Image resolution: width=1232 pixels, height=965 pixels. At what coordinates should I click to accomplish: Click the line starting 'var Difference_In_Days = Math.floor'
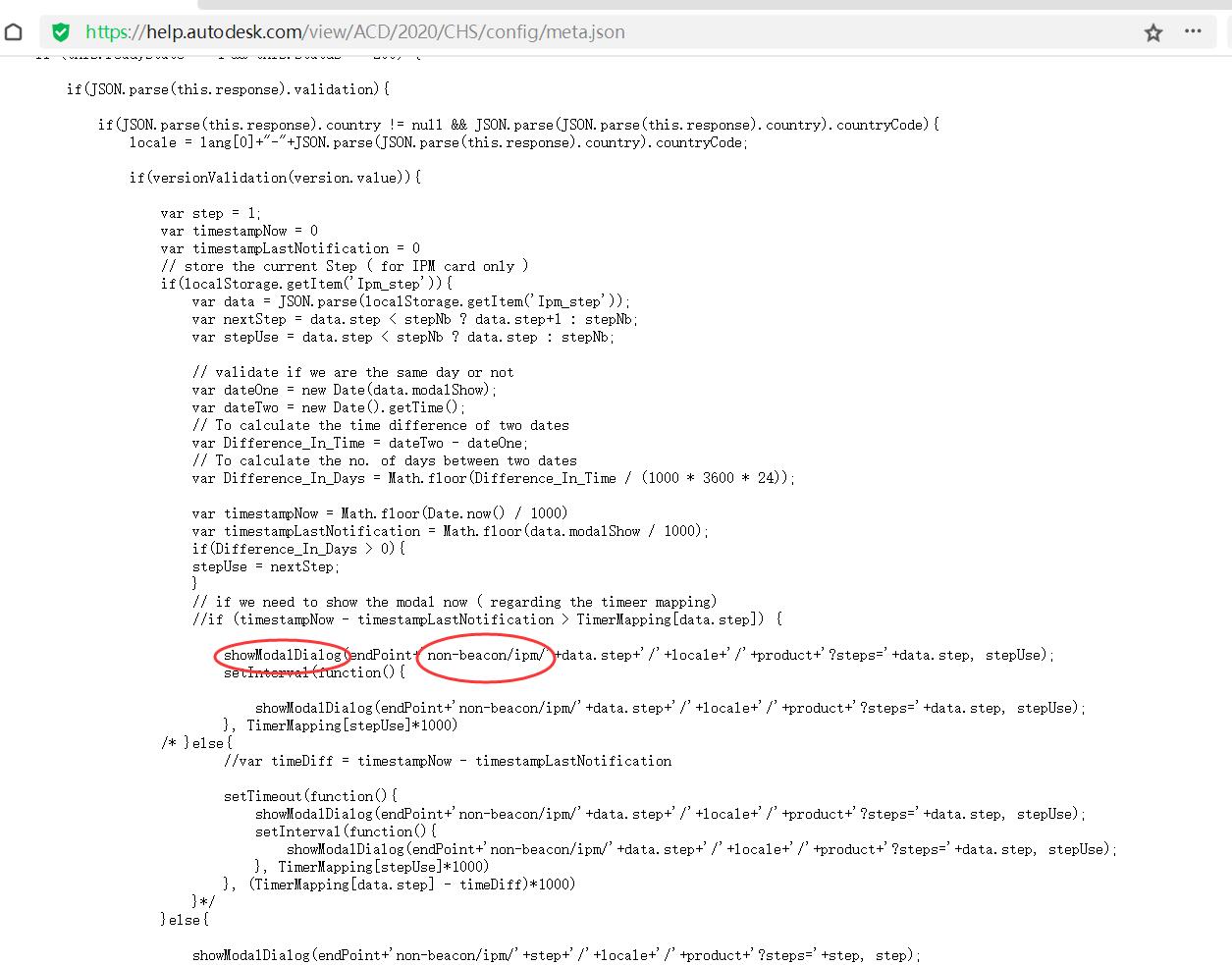494,478
